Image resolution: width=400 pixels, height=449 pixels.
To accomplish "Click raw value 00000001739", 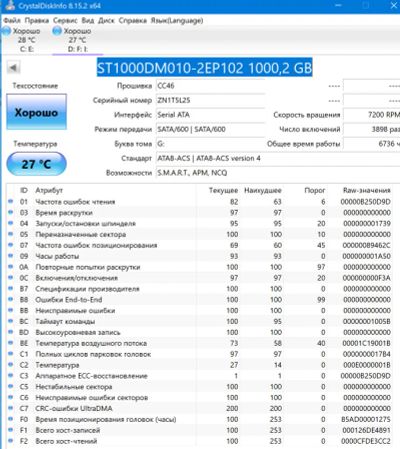I will click(367, 223).
